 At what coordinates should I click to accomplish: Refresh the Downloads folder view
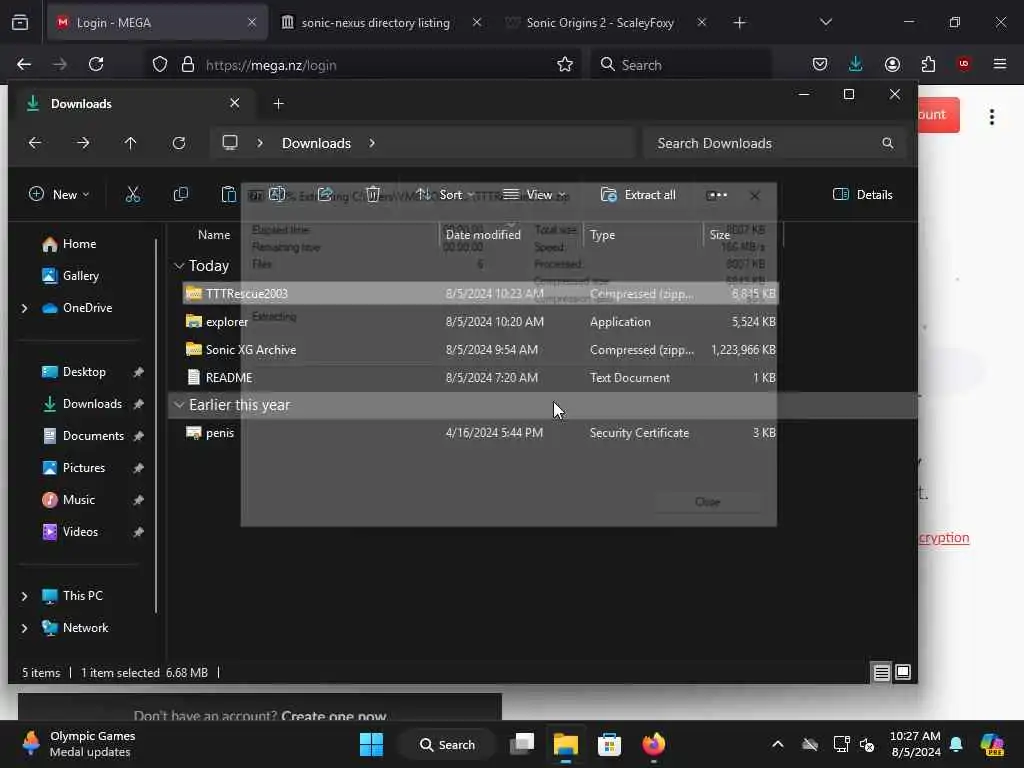179,143
